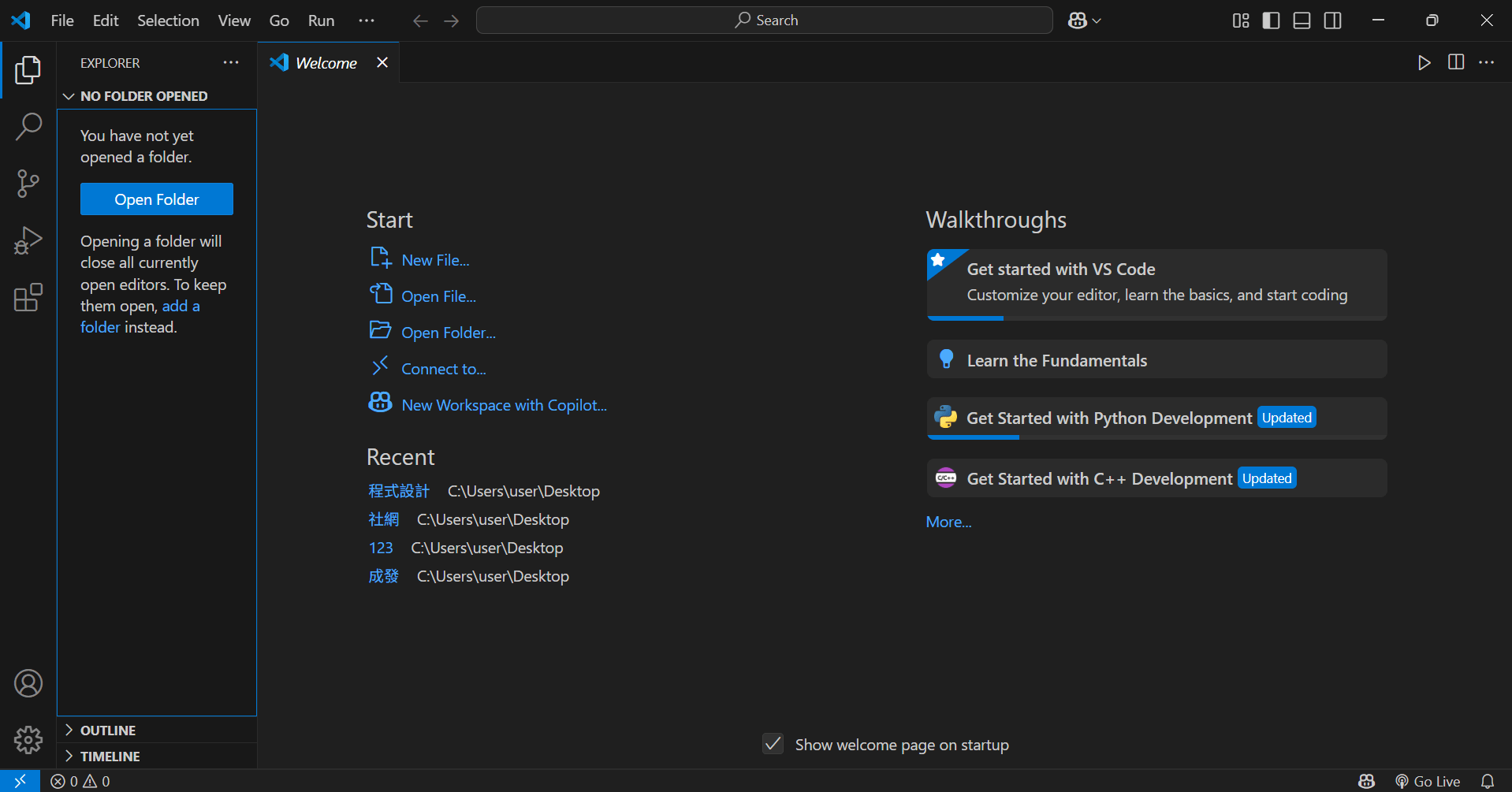Open the Run menu

[x=321, y=20]
